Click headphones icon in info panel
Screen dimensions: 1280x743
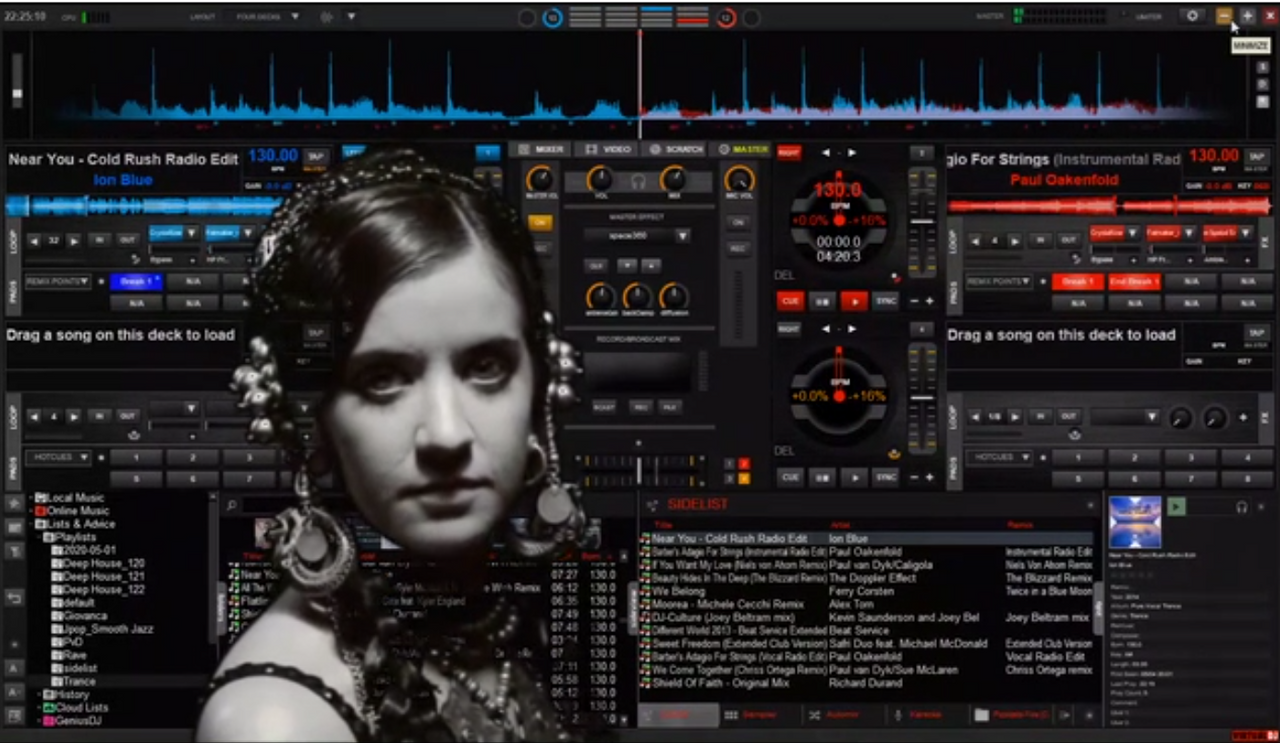[1242, 507]
